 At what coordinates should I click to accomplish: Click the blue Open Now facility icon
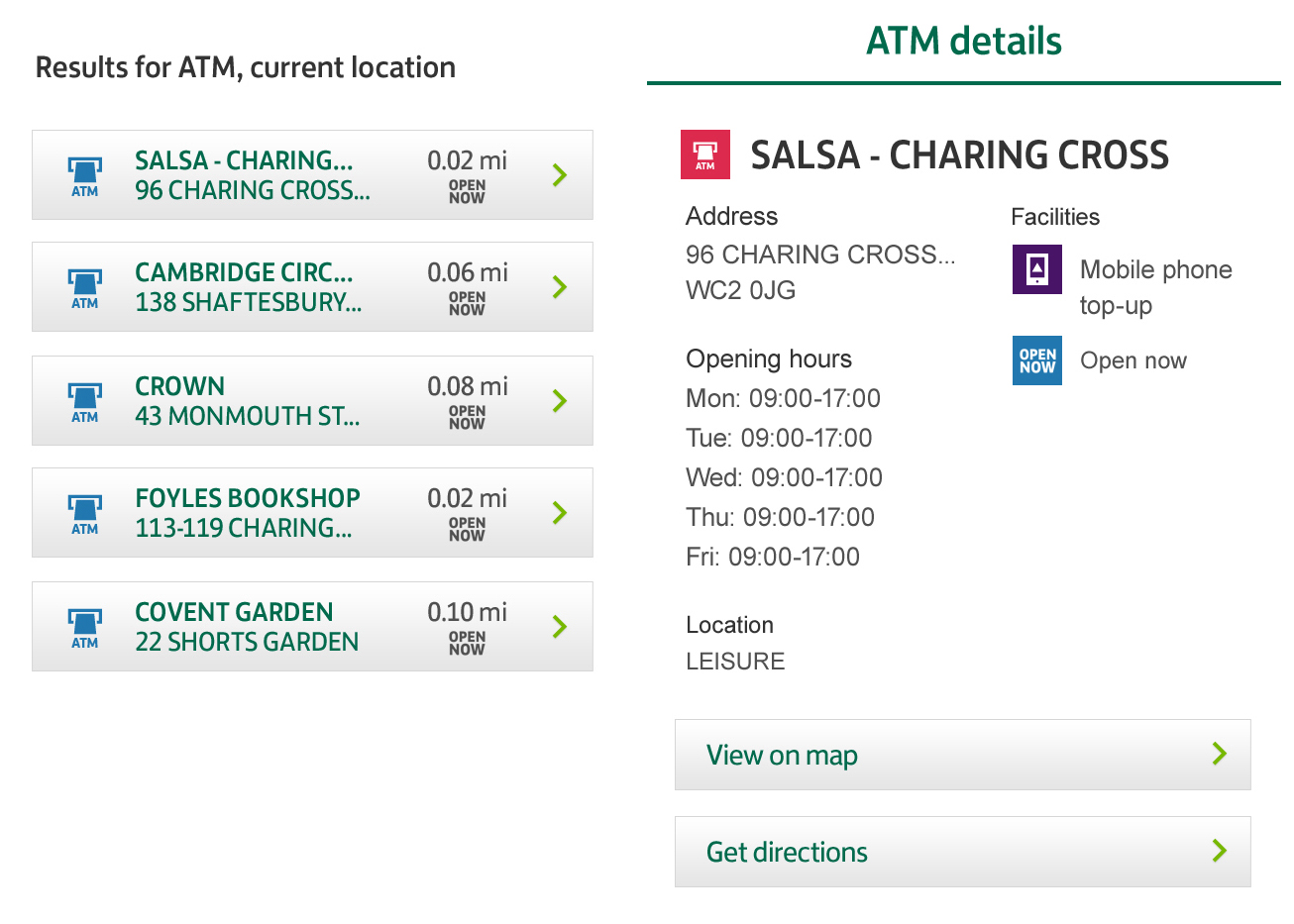[1036, 360]
